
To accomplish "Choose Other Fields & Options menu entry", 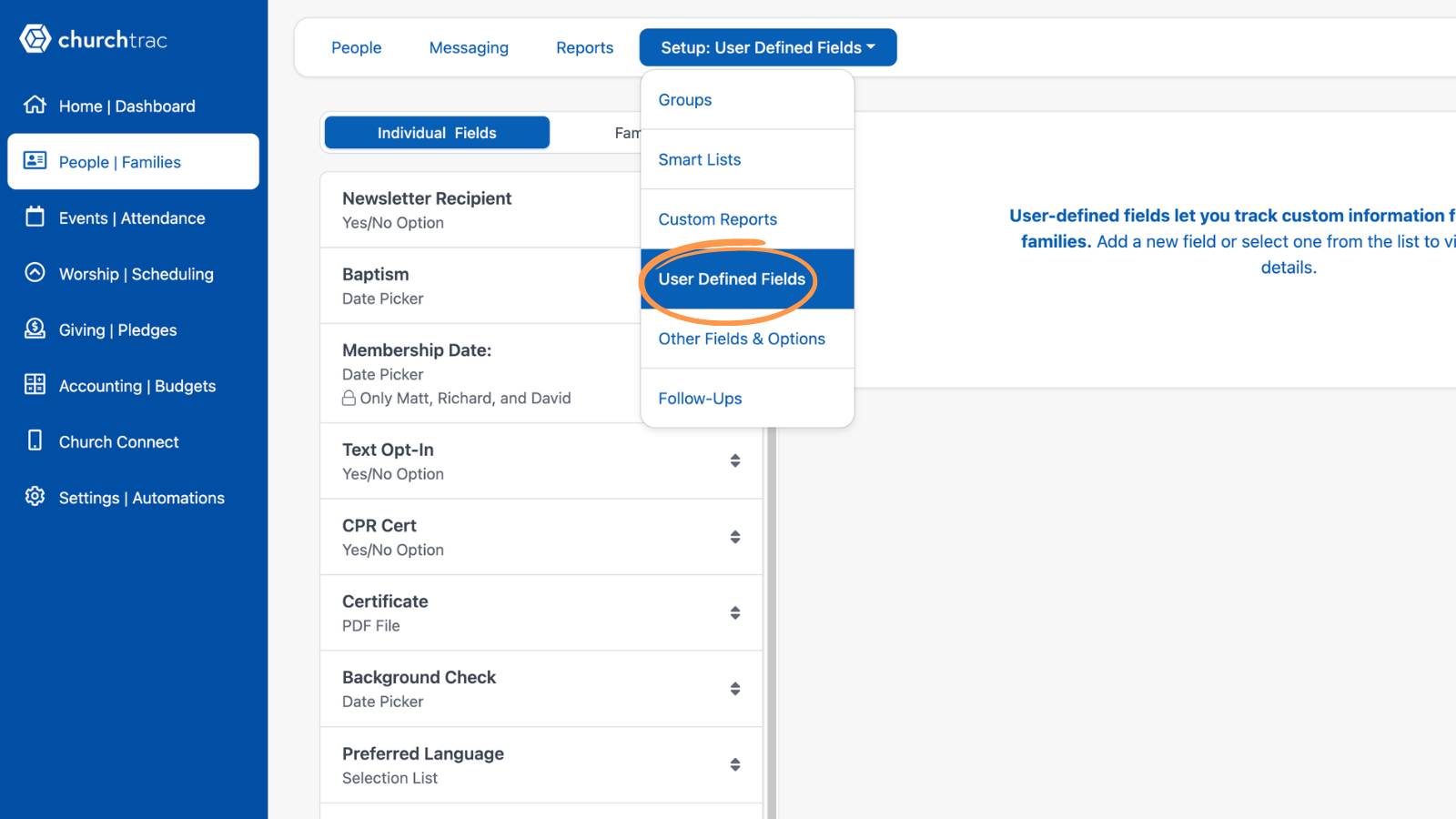I will click(x=747, y=339).
